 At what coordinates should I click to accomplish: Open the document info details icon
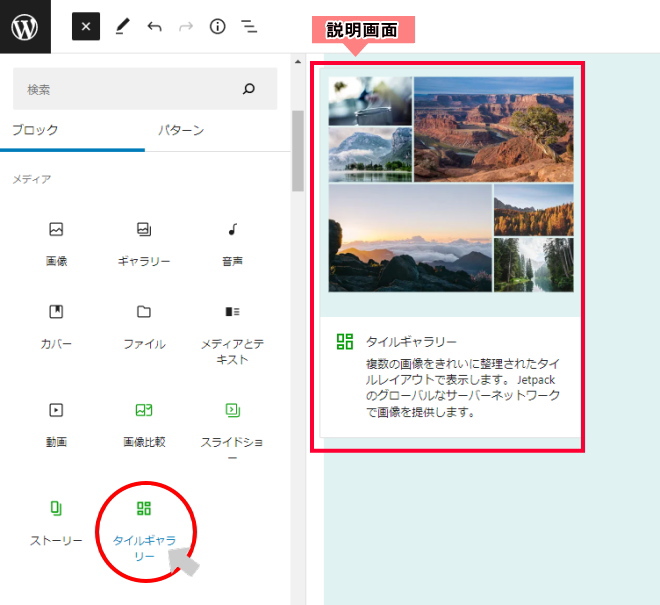coord(218,27)
